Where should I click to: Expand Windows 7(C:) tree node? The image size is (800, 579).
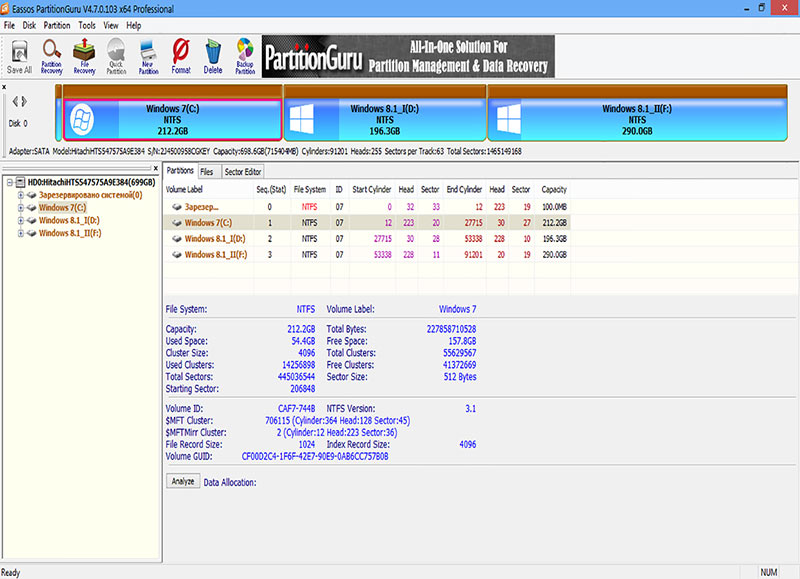point(20,208)
